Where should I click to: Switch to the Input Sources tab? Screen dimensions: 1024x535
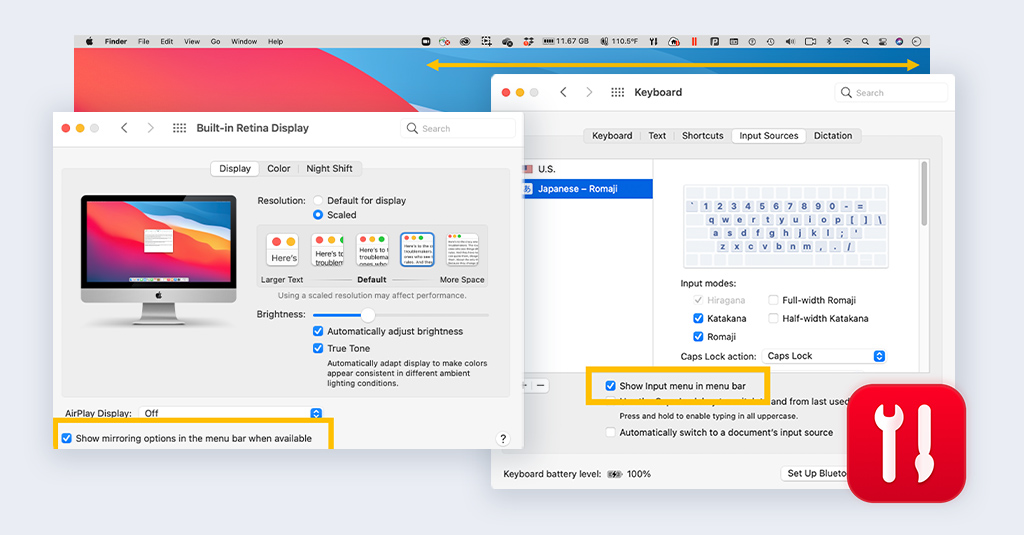pos(769,136)
